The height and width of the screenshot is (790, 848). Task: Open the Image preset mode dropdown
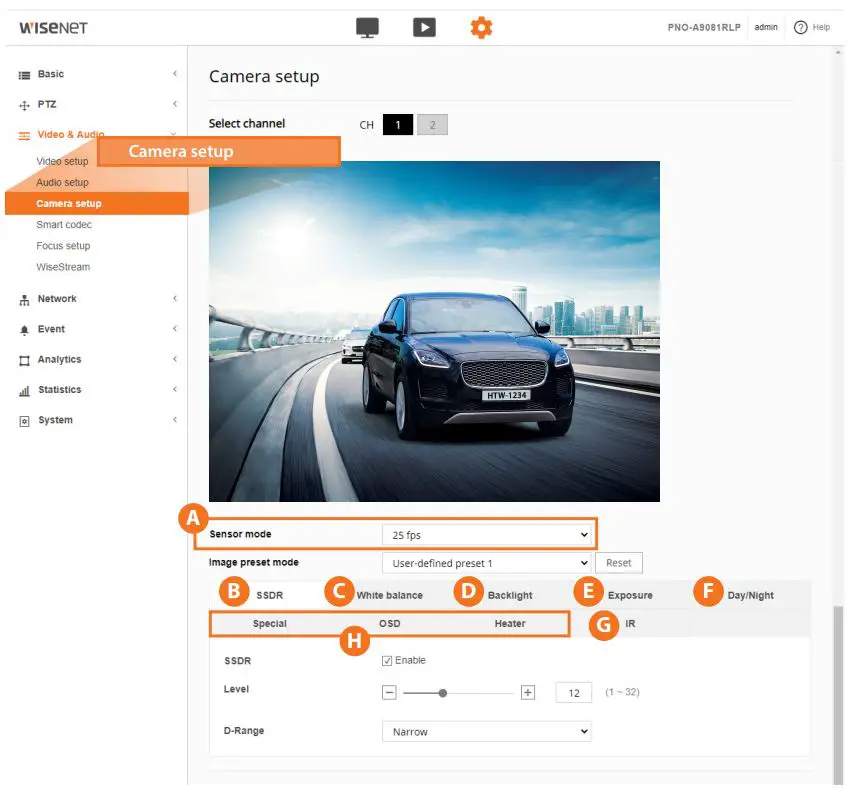(x=487, y=563)
